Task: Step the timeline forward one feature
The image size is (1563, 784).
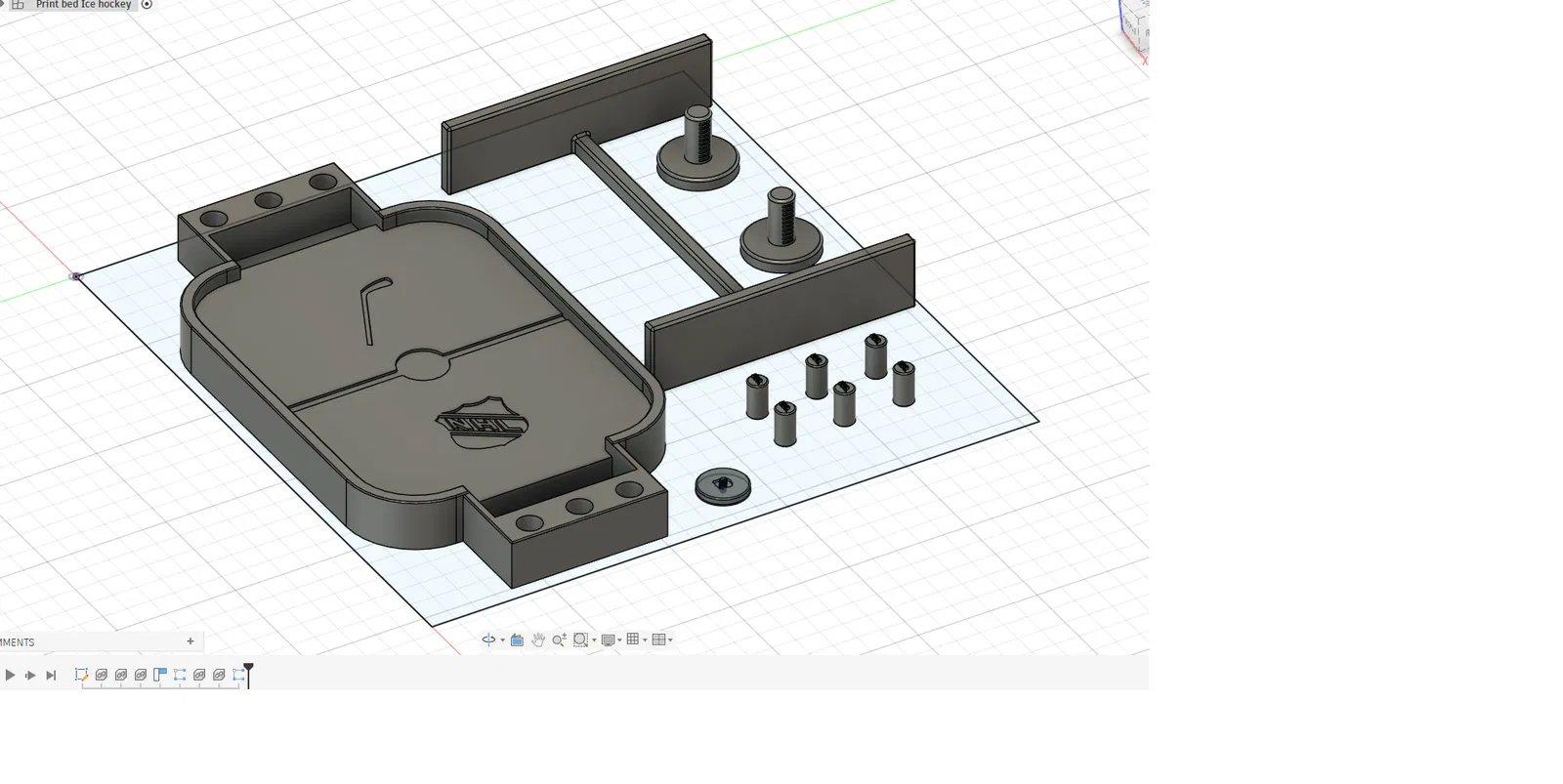Action: click(30, 675)
